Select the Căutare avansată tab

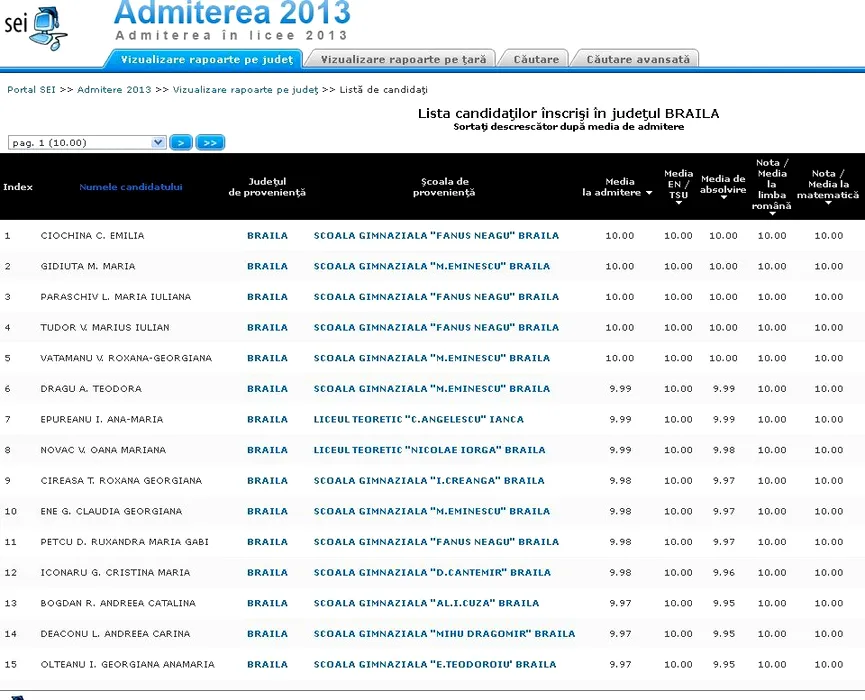(x=637, y=59)
